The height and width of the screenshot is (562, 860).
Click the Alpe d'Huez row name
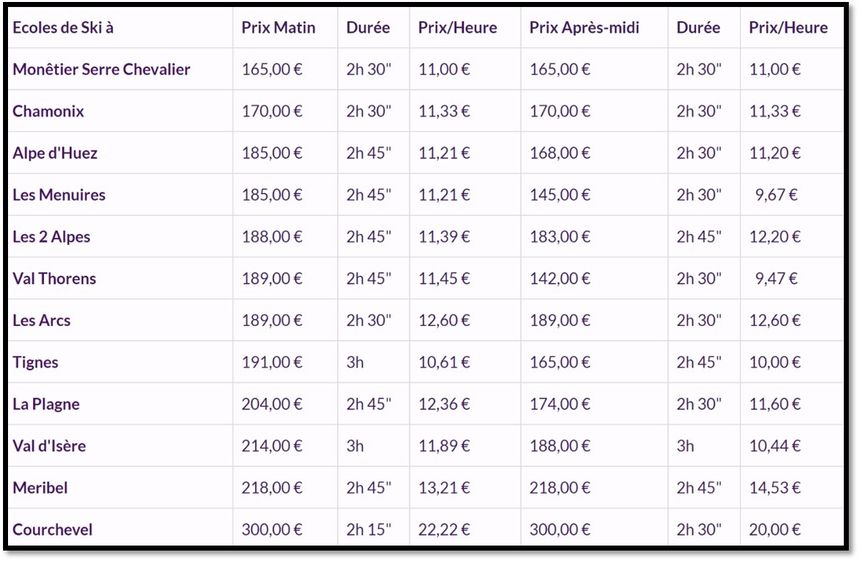55,153
